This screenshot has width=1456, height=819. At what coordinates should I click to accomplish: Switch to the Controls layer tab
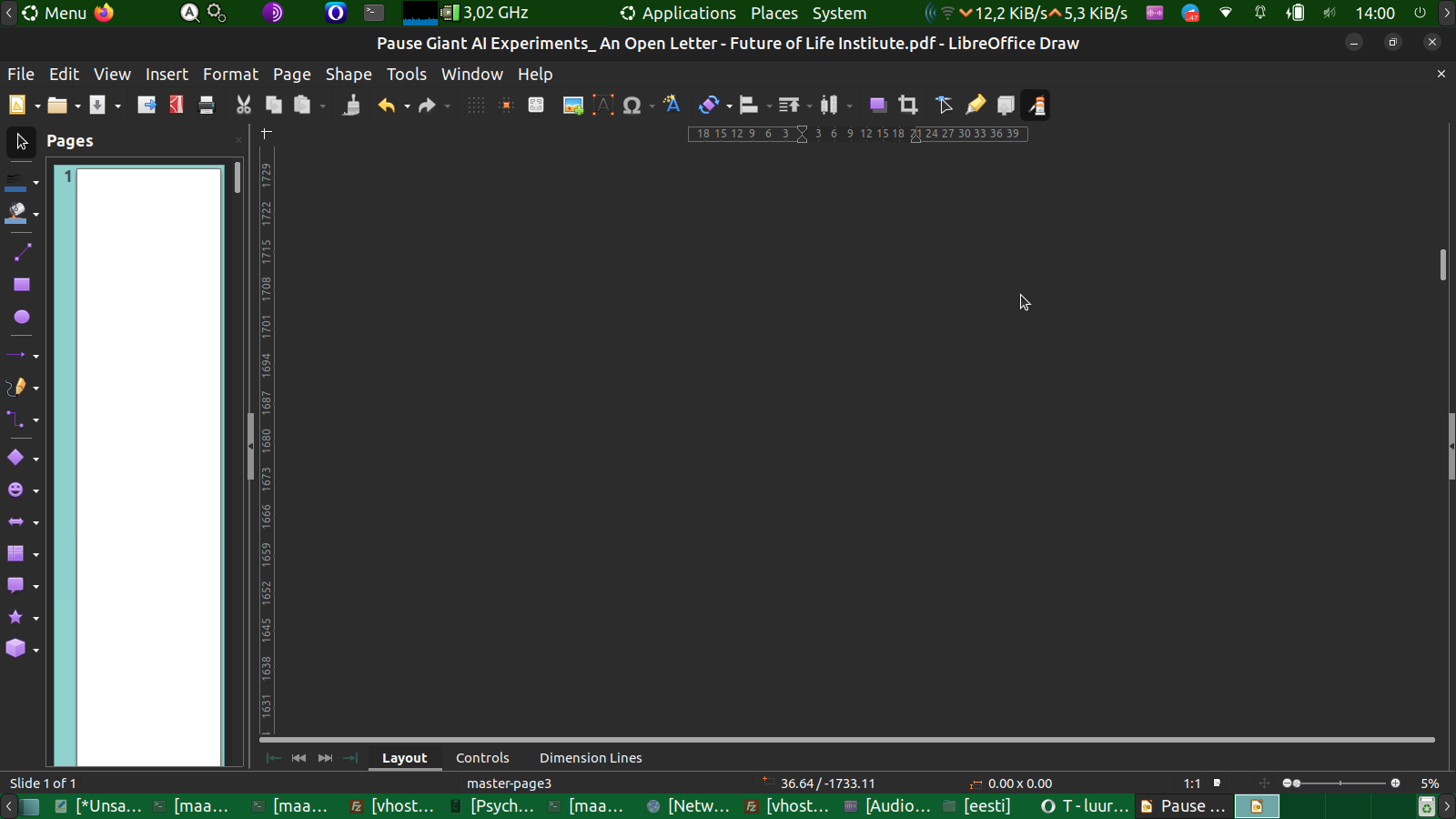(482, 758)
